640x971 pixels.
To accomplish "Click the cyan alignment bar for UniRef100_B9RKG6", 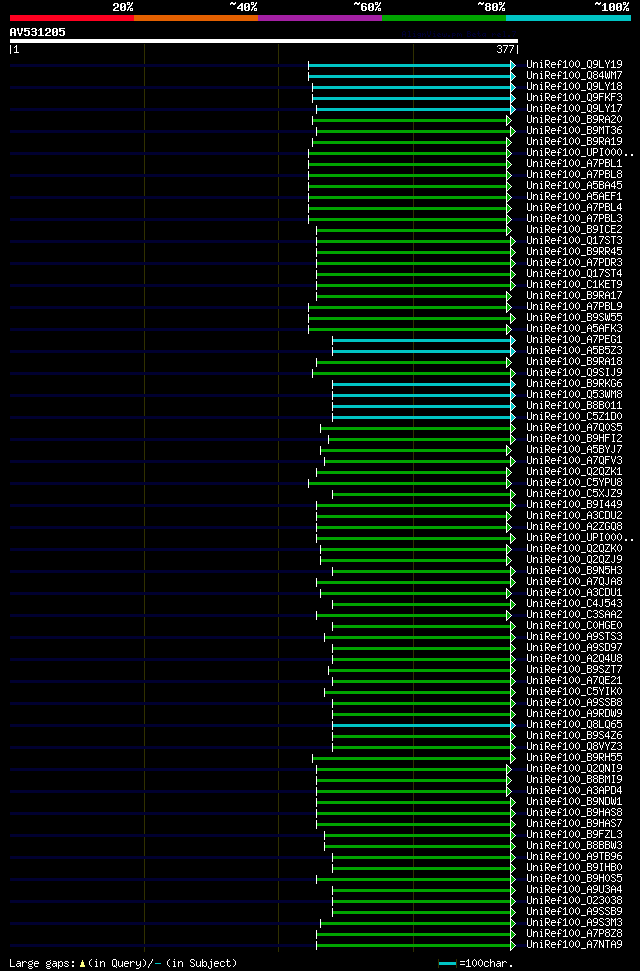I will click(424, 384).
